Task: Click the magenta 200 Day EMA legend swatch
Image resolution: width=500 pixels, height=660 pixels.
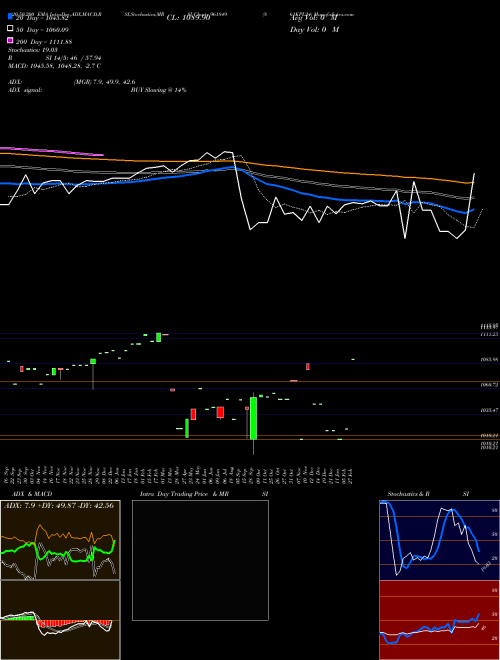Action: (11, 40)
